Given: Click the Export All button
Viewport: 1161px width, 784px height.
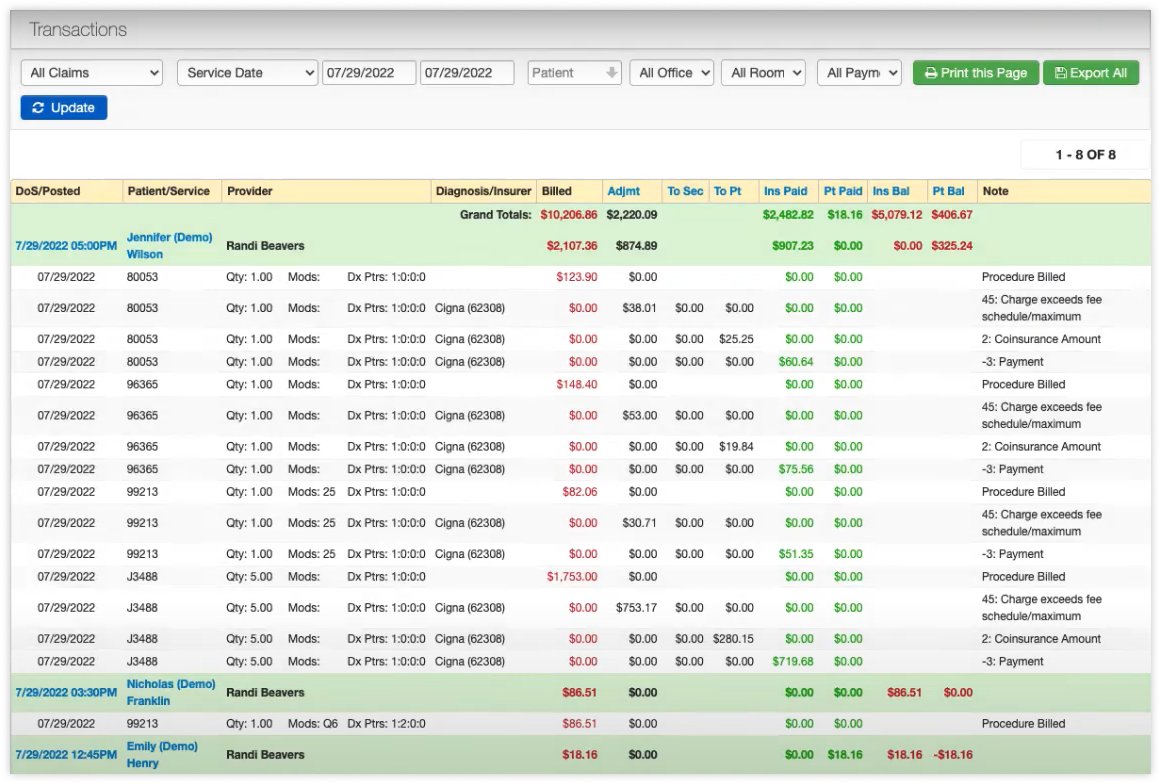Looking at the screenshot, I should click(x=1091, y=72).
